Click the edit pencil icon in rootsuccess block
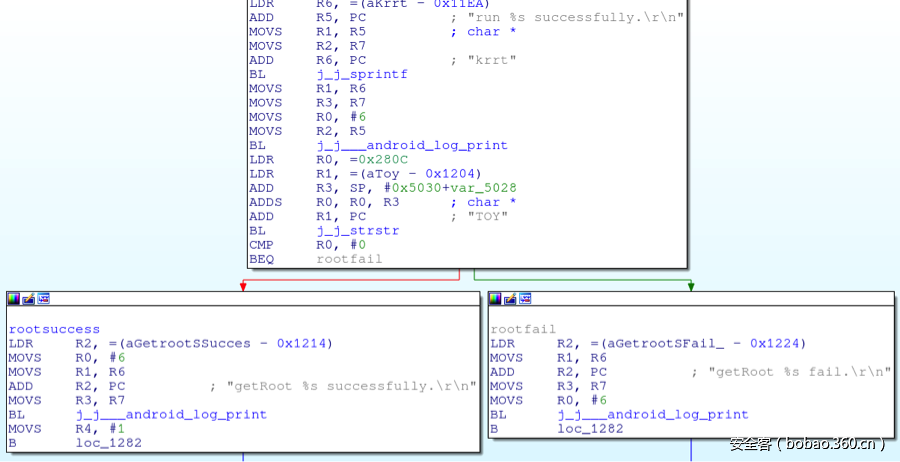Image resolution: width=900 pixels, height=462 pixels. [x=28, y=298]
